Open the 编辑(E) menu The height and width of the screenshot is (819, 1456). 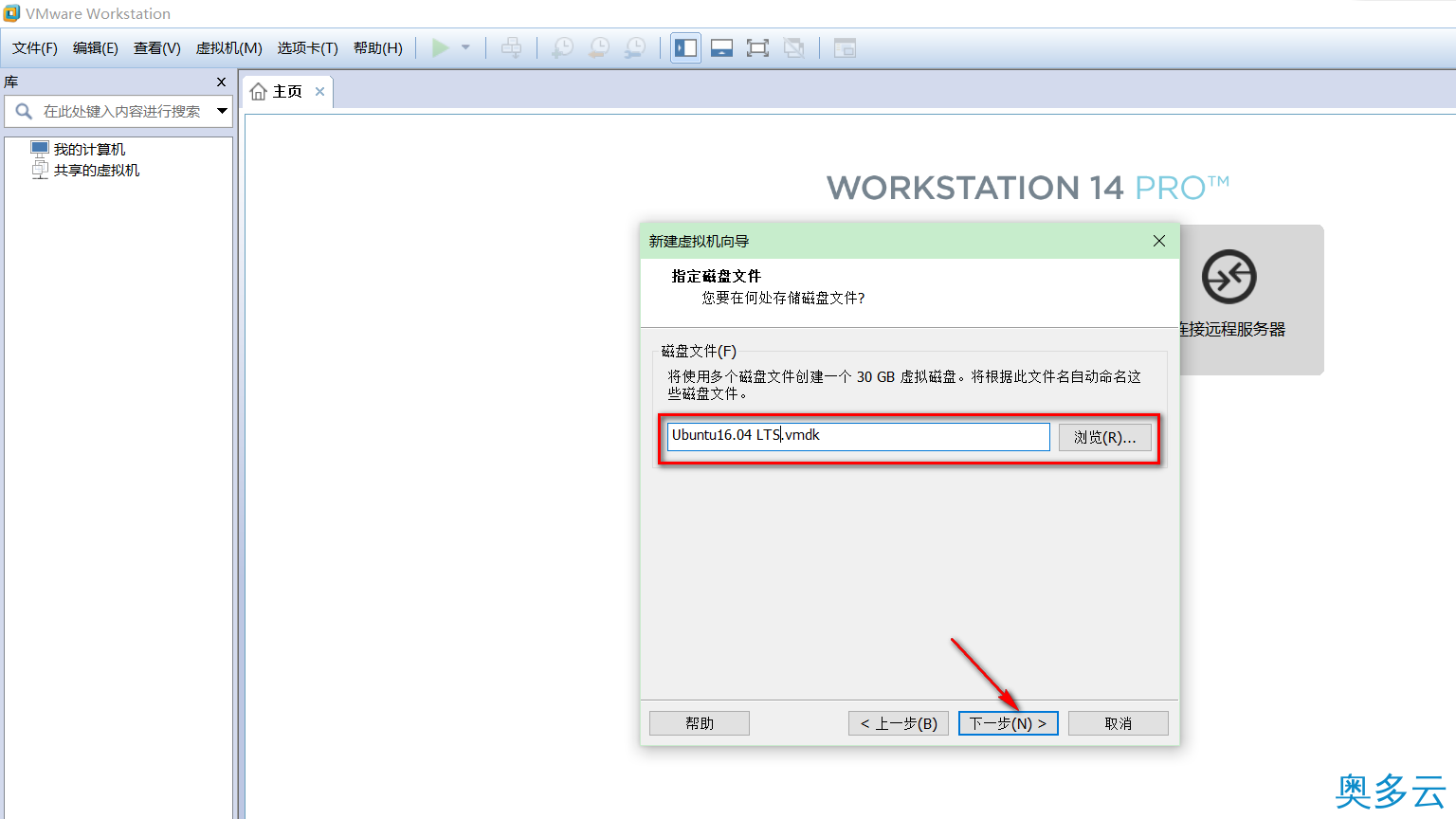point(96,48)
